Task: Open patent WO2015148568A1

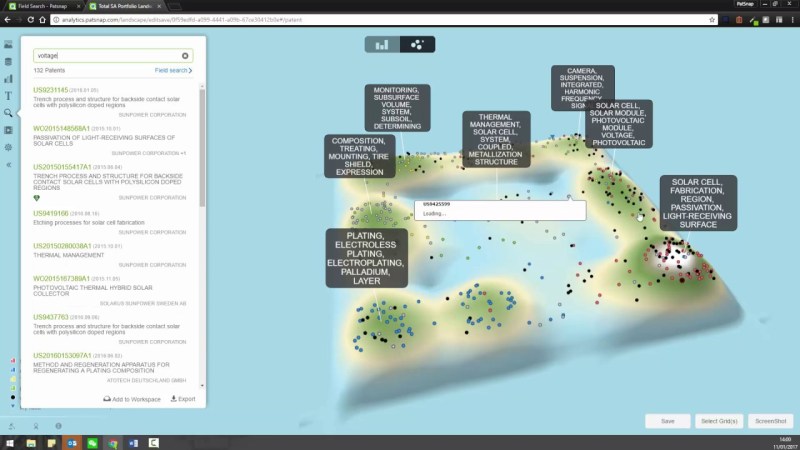Action: point(61,129)
